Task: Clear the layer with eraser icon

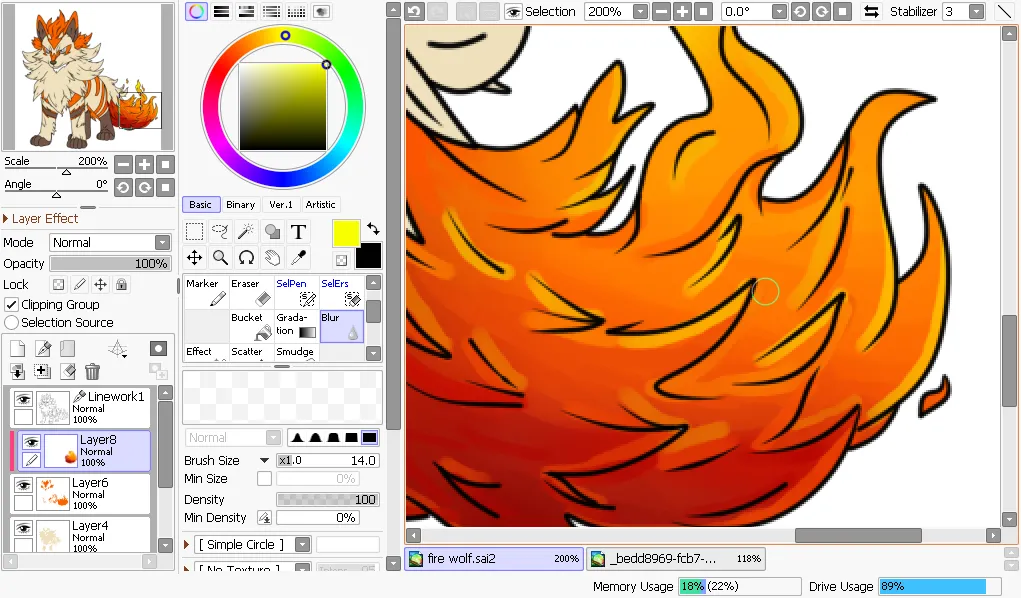Action: (x=68, y=371)
